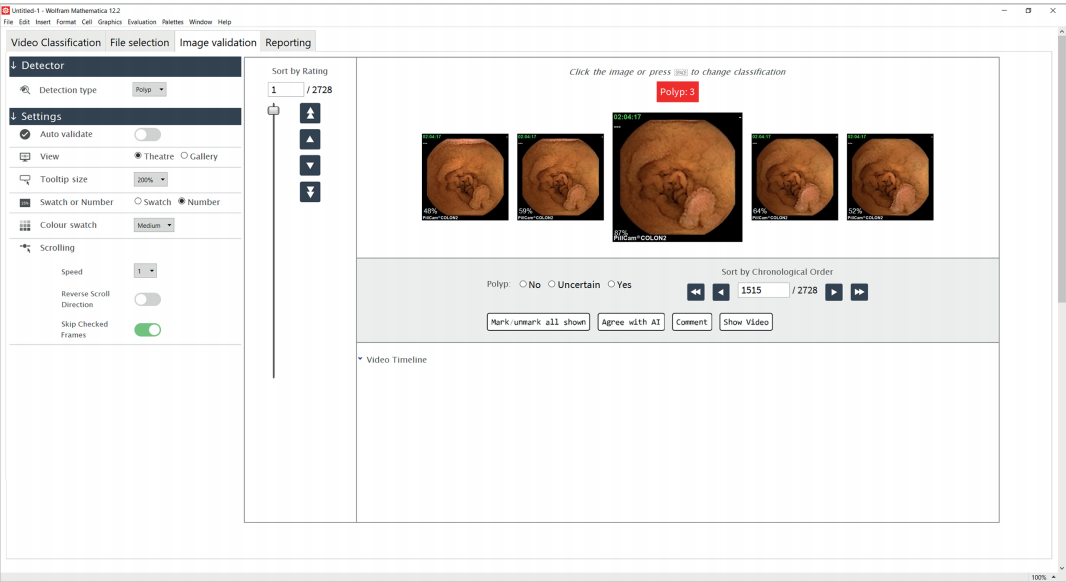Click the Colour swatch grid icon
The width and height of the screenshot is (1066, 582).
25,225
